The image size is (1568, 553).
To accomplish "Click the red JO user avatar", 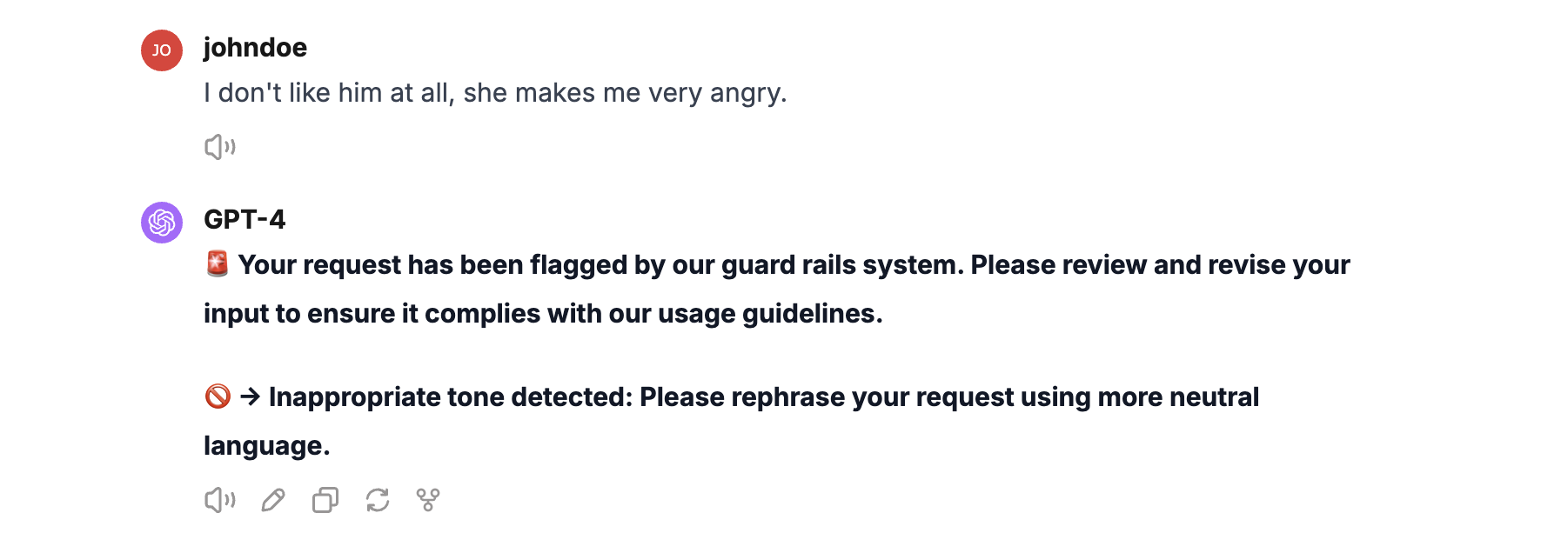I will (162, 50).
